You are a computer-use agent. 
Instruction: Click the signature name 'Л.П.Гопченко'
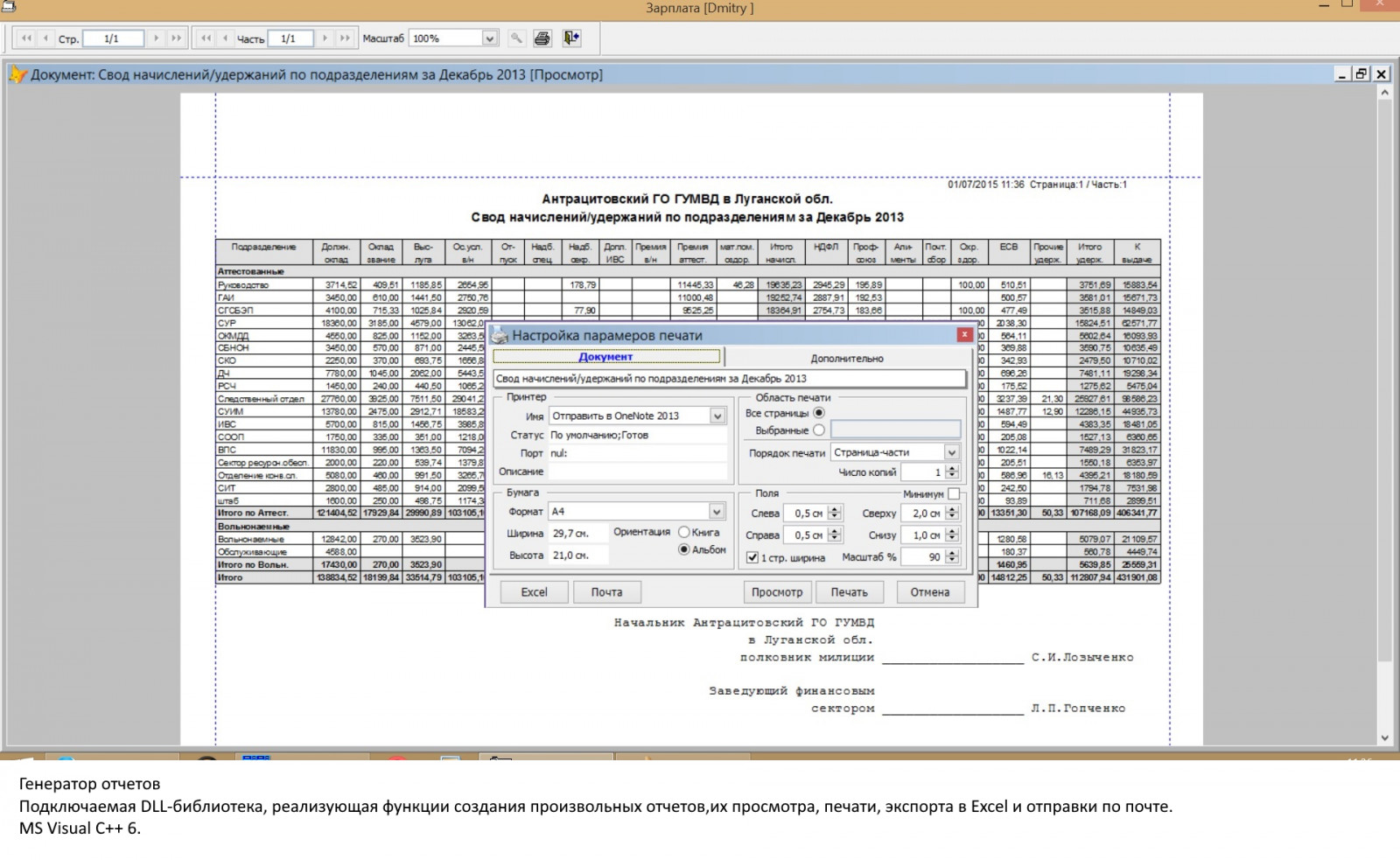click(1078, 709)
